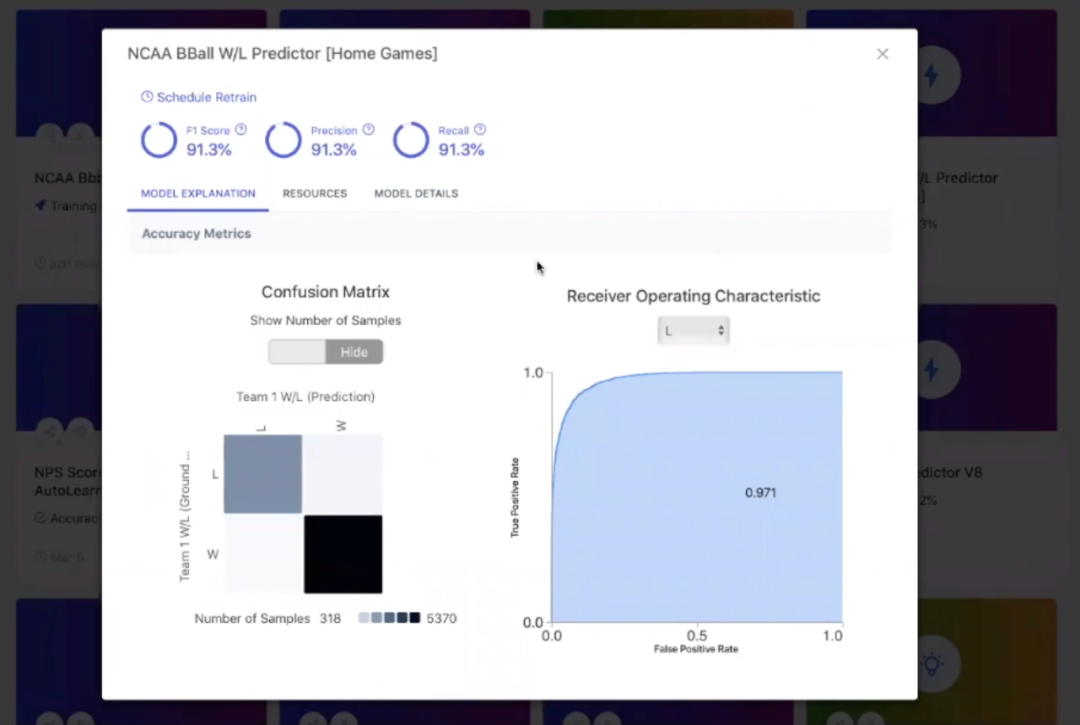Click the F1 Score circular gauge
Screen dimensions: 1080x725
[x=159, y=140]
